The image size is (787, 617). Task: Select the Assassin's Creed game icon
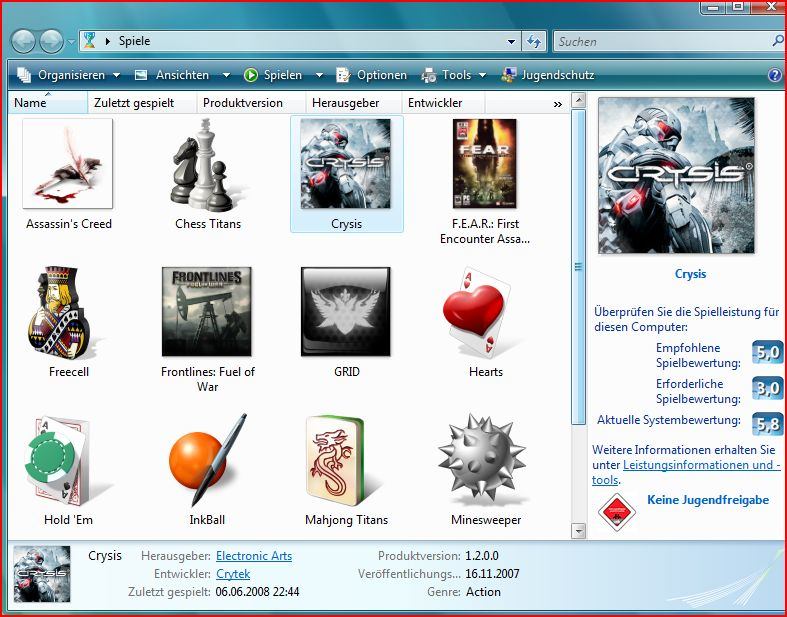[68, 164]
